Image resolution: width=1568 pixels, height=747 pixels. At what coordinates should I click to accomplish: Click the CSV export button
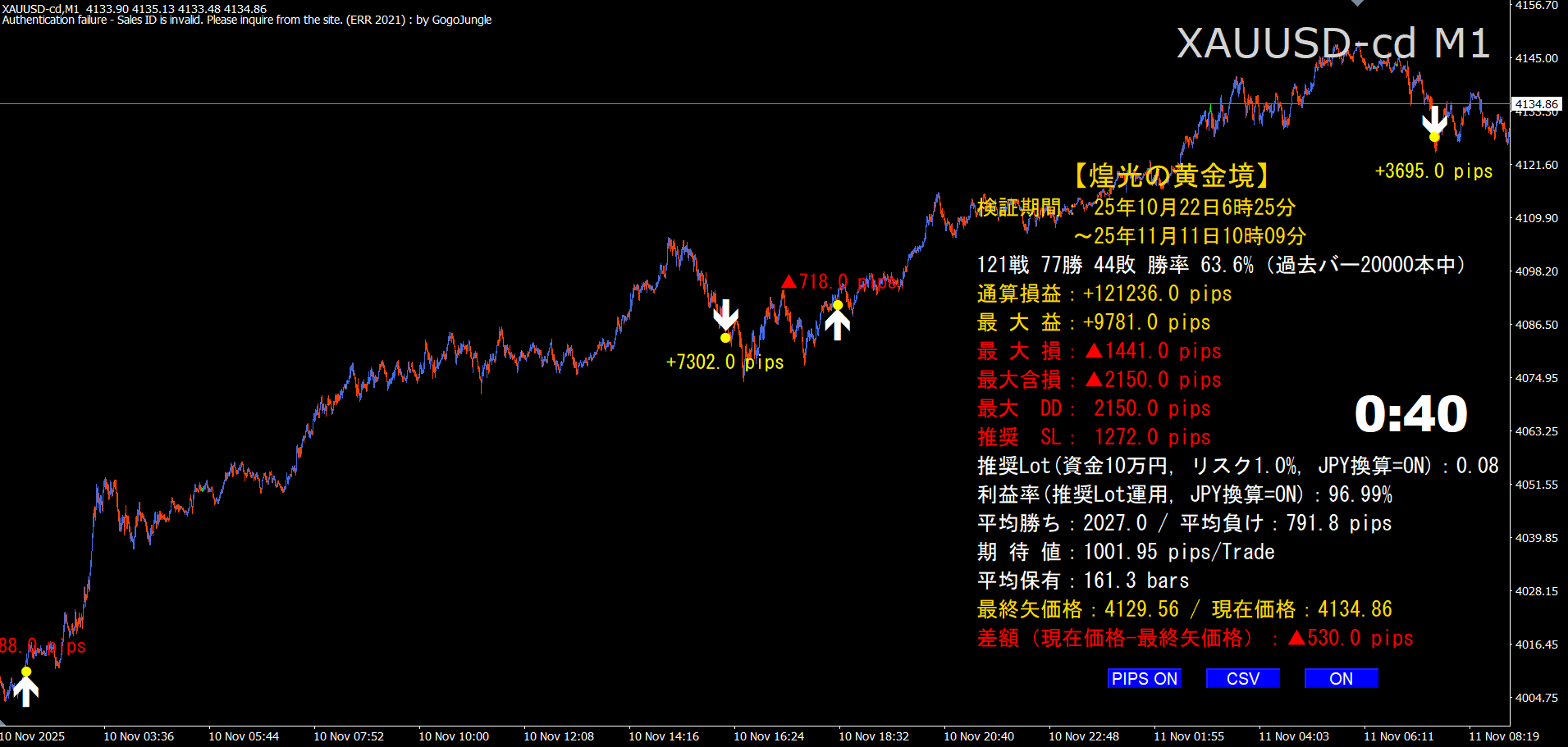tap(1242, 679)
